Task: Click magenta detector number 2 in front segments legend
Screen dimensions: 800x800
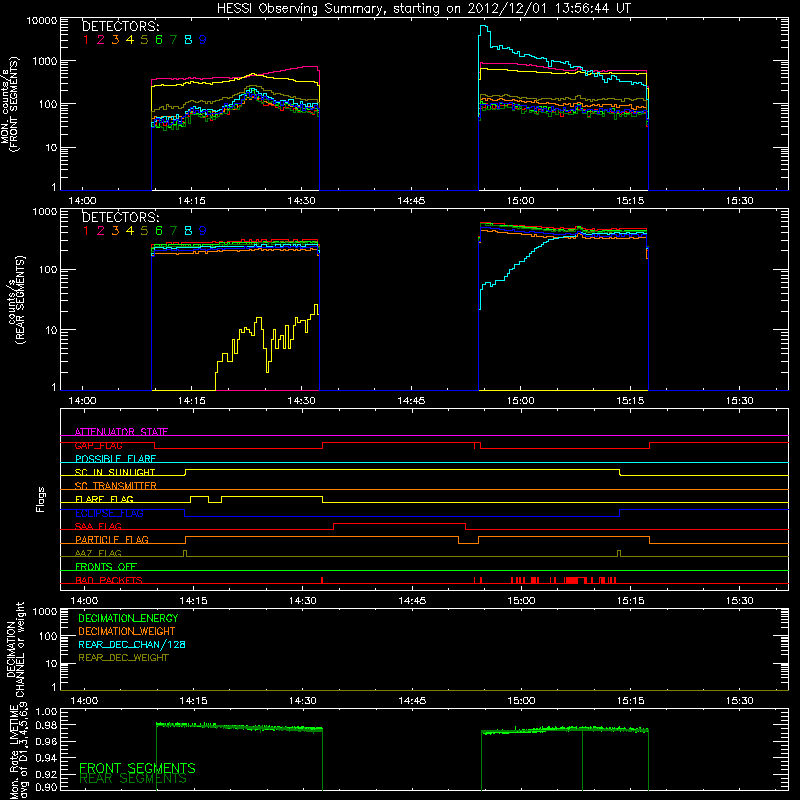Action: [x=101, y=40]
